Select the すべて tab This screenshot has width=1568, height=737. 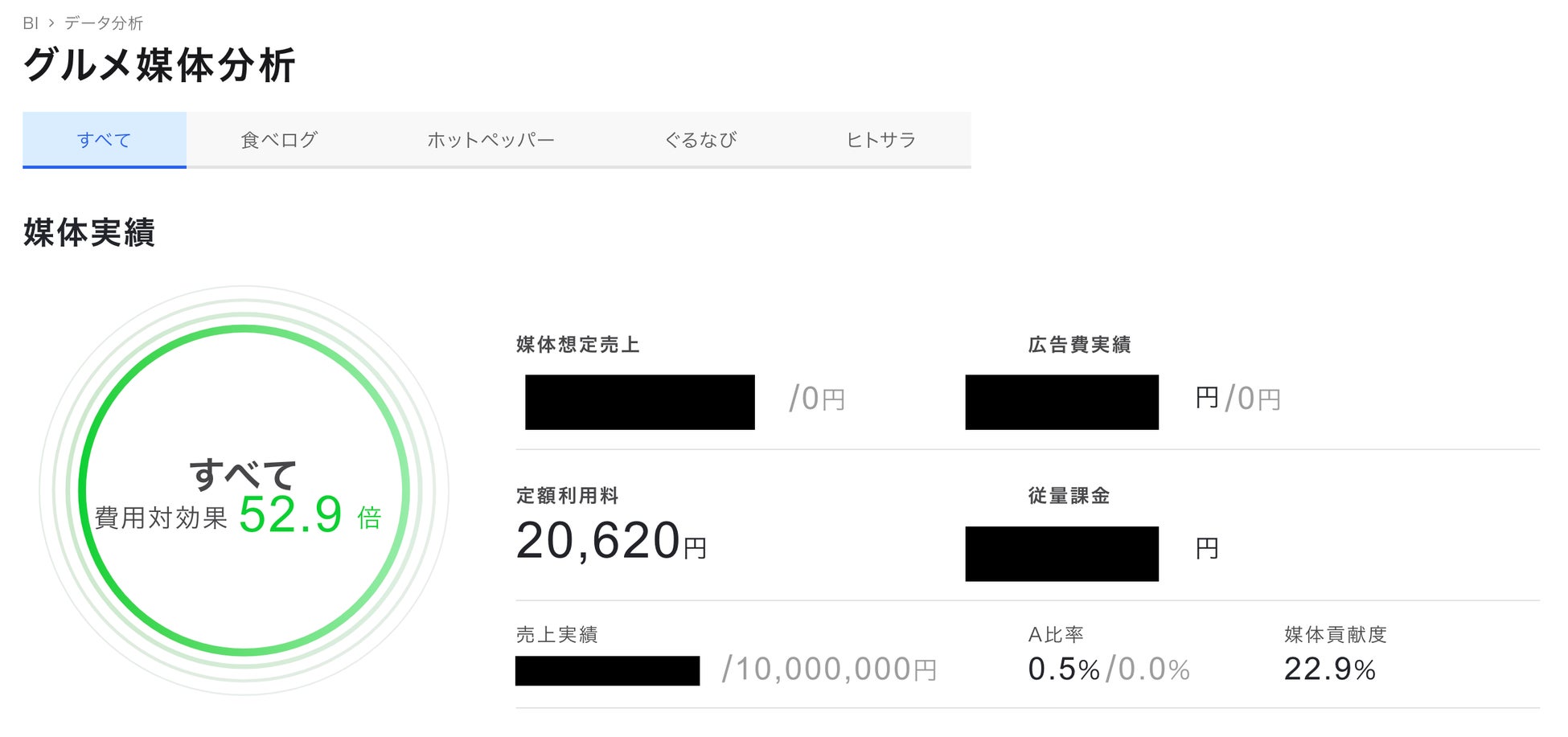pyautogui.click(x=105, y=140)
